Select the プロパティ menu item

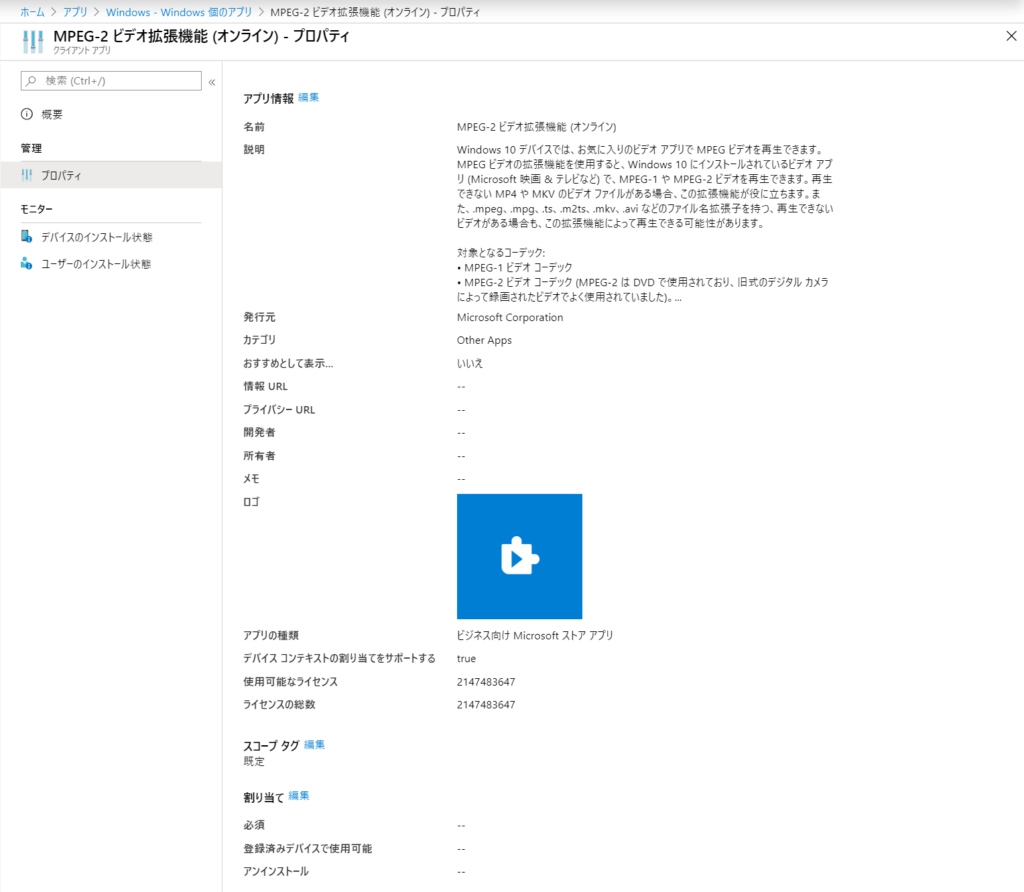click(x=111, y=175)
